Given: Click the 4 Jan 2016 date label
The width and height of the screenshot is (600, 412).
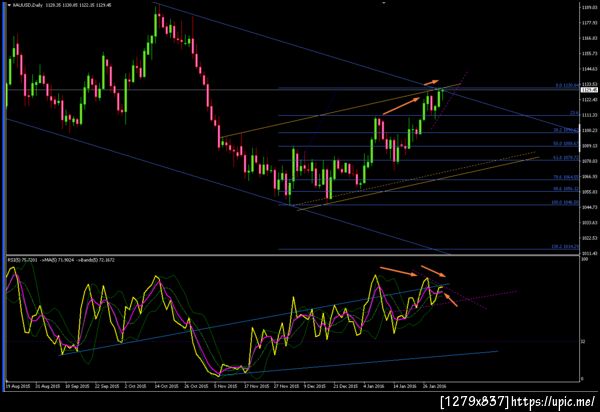Looking at the screenshot, I should (x=374, y=386).
